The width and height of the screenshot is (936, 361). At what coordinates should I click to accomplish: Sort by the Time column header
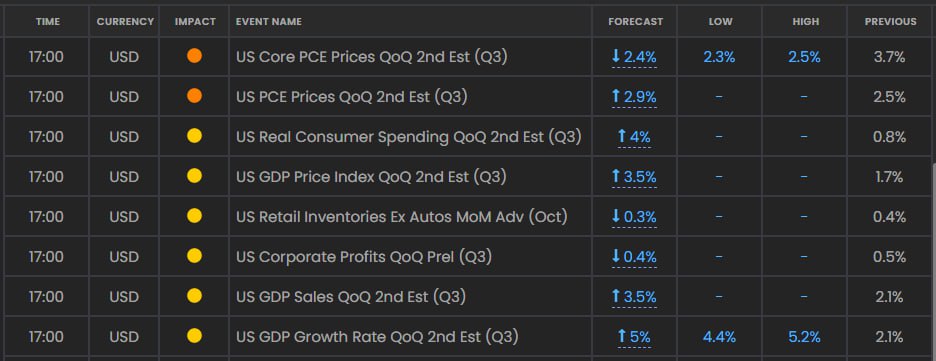pyautogui.click(x=48, y=21)
